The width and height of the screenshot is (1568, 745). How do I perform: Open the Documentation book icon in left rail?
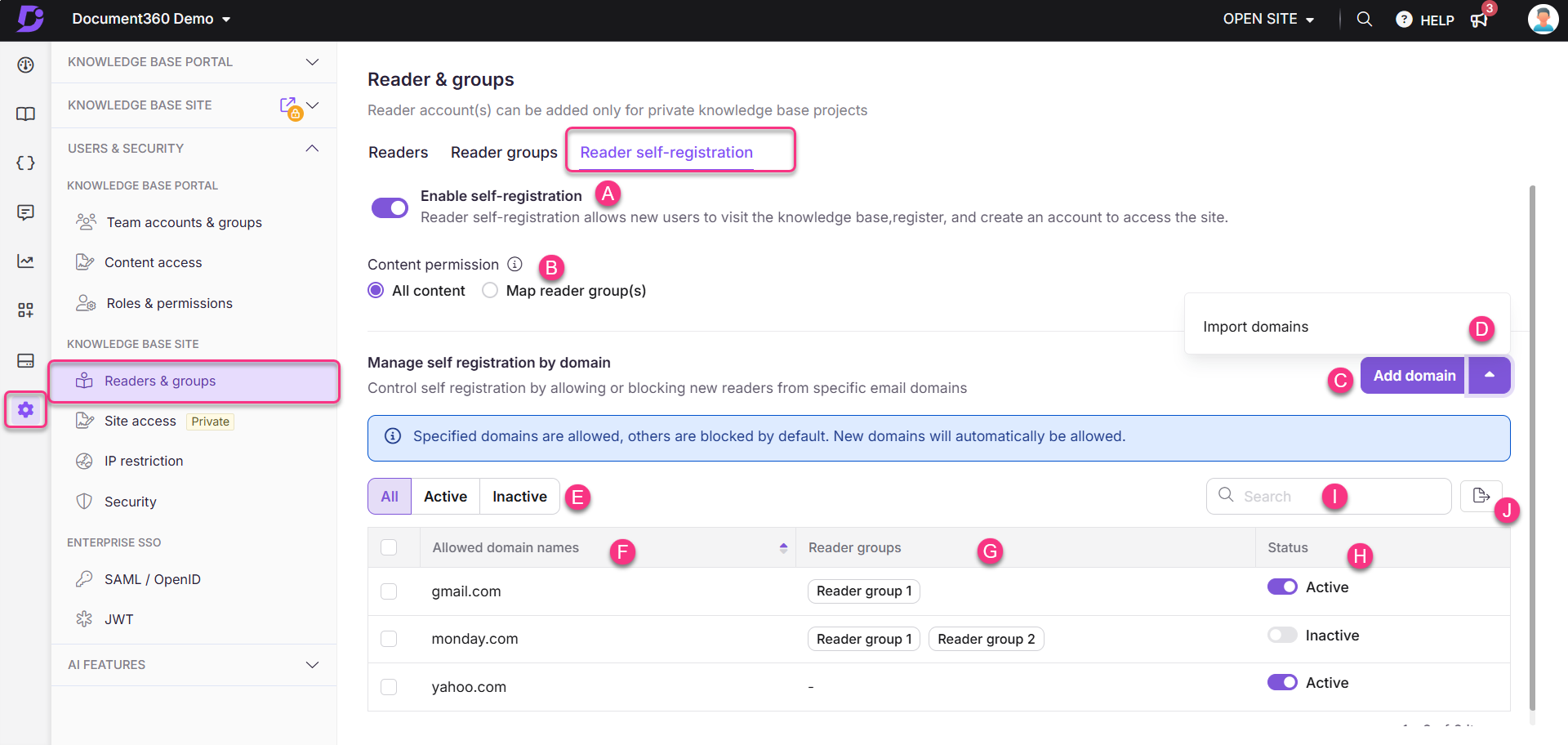pos(25,114)
